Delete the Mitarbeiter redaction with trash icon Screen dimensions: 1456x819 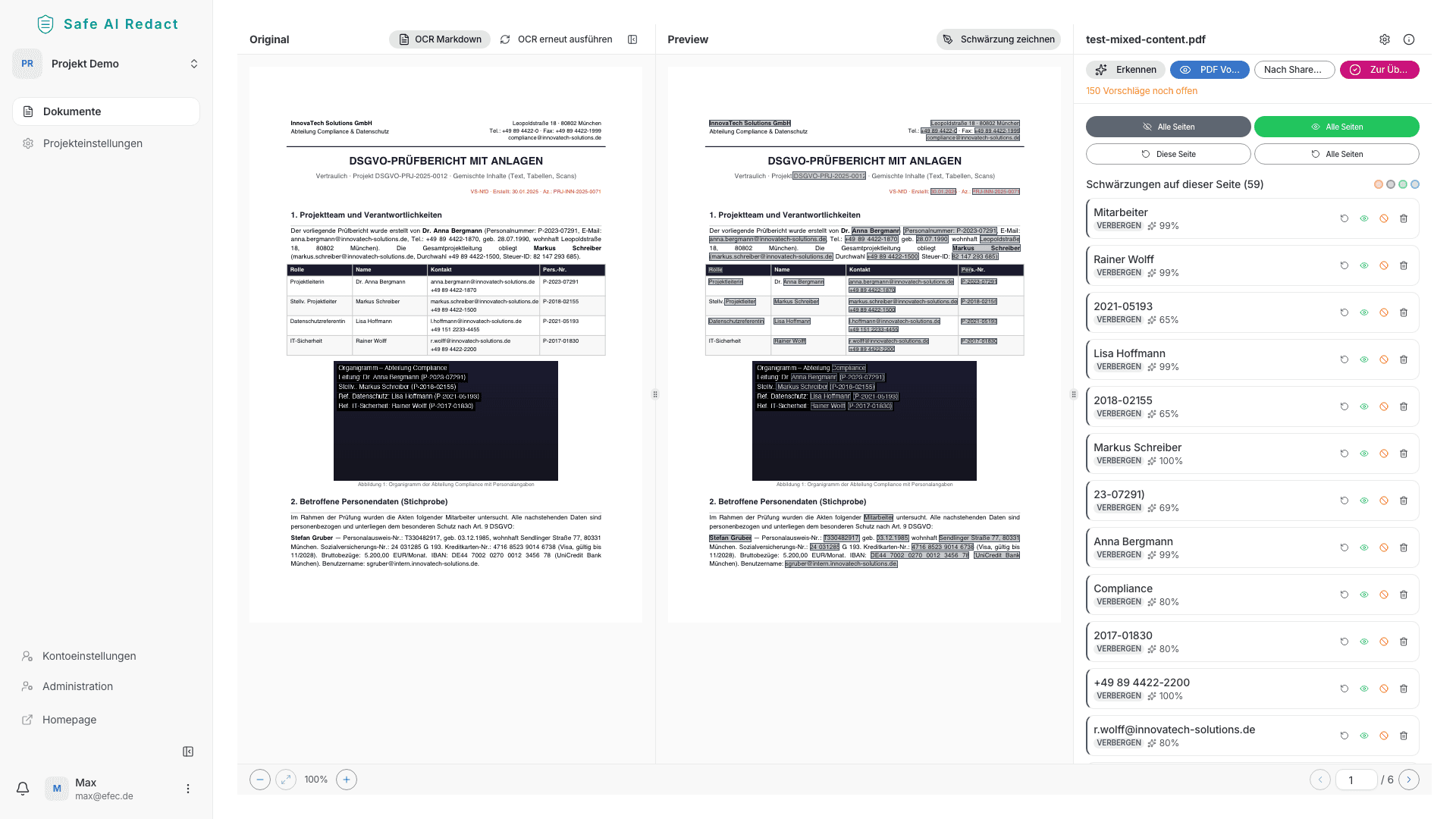[x=1404, y=218]
